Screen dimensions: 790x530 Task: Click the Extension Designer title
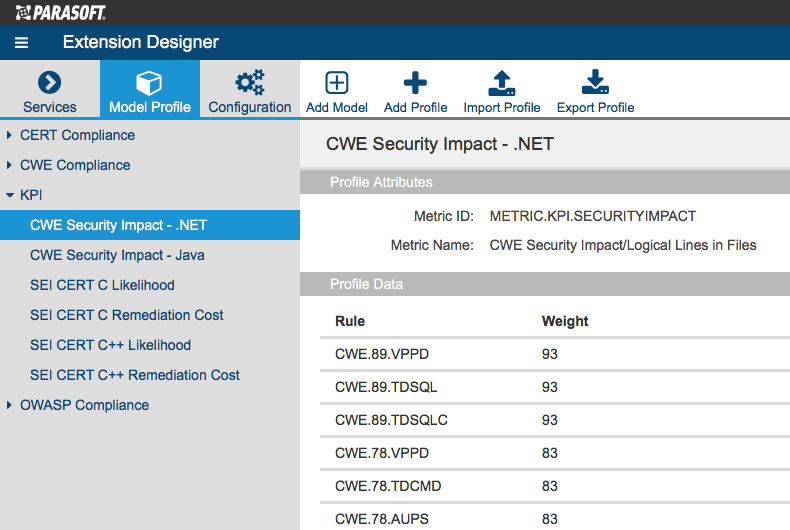[x=141, y=42]
